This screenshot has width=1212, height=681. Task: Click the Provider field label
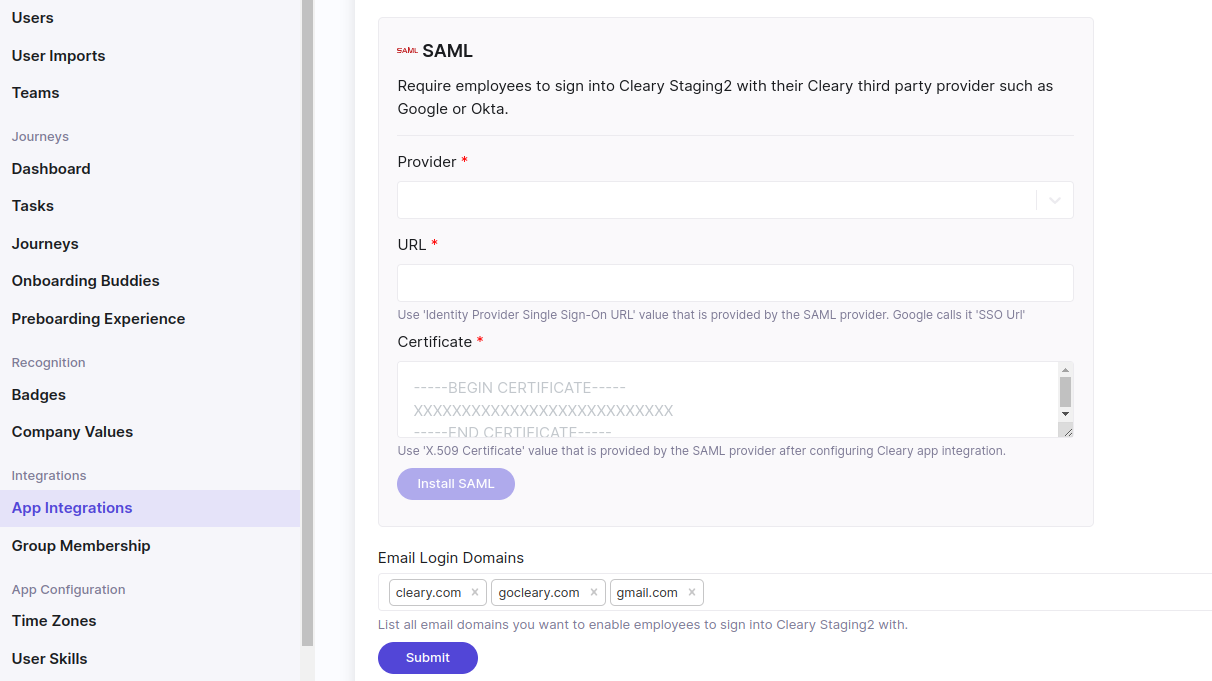(427, 162)
